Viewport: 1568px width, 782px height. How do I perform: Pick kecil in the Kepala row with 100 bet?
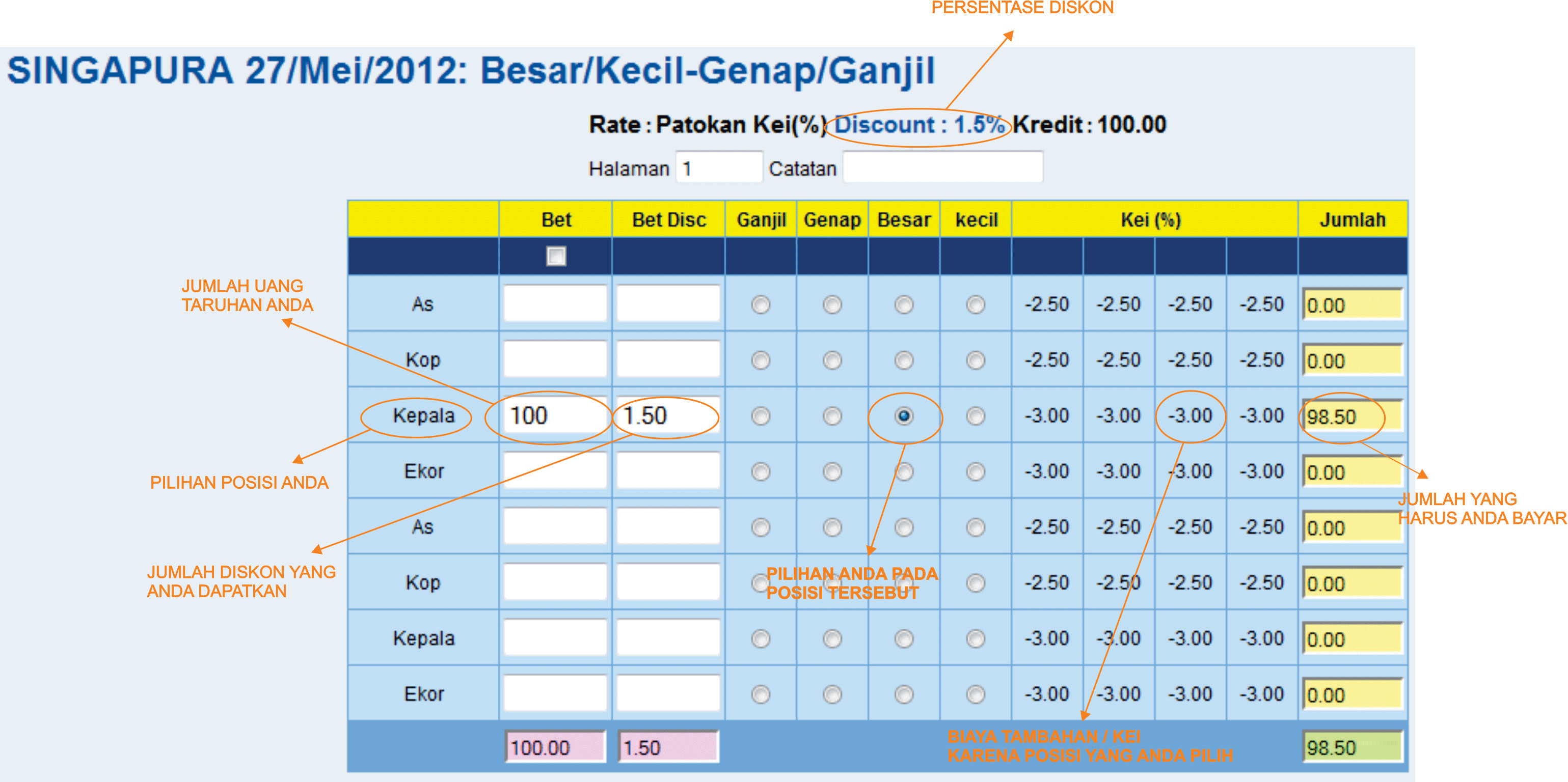click(976, 415)
